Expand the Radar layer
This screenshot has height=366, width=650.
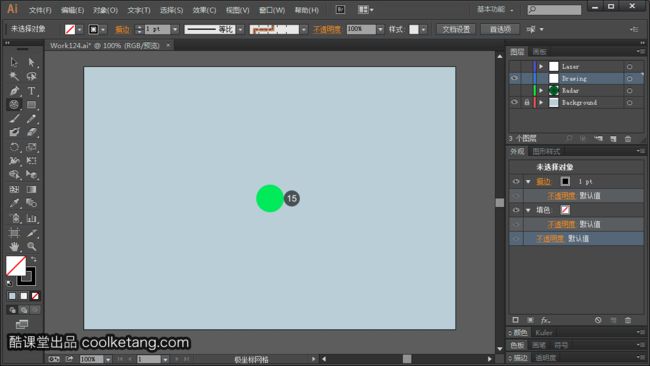click(x=541, y=90)
